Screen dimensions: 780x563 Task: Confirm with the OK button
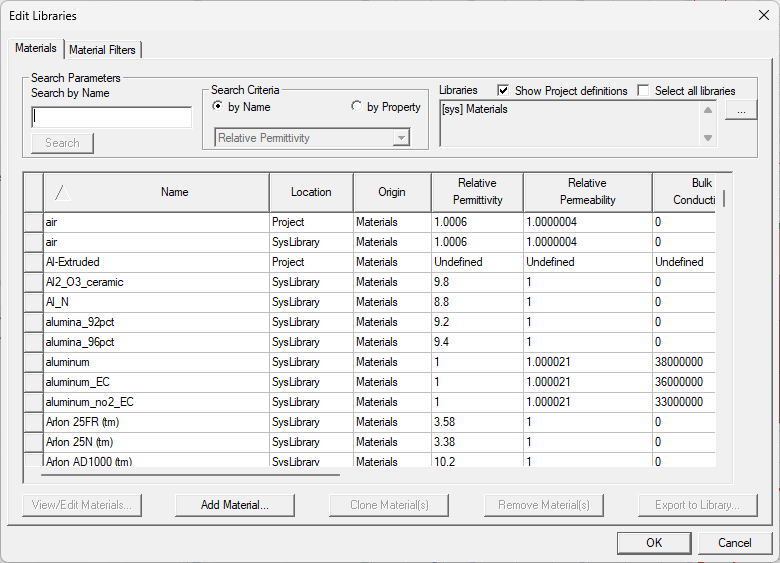(654, 543)
